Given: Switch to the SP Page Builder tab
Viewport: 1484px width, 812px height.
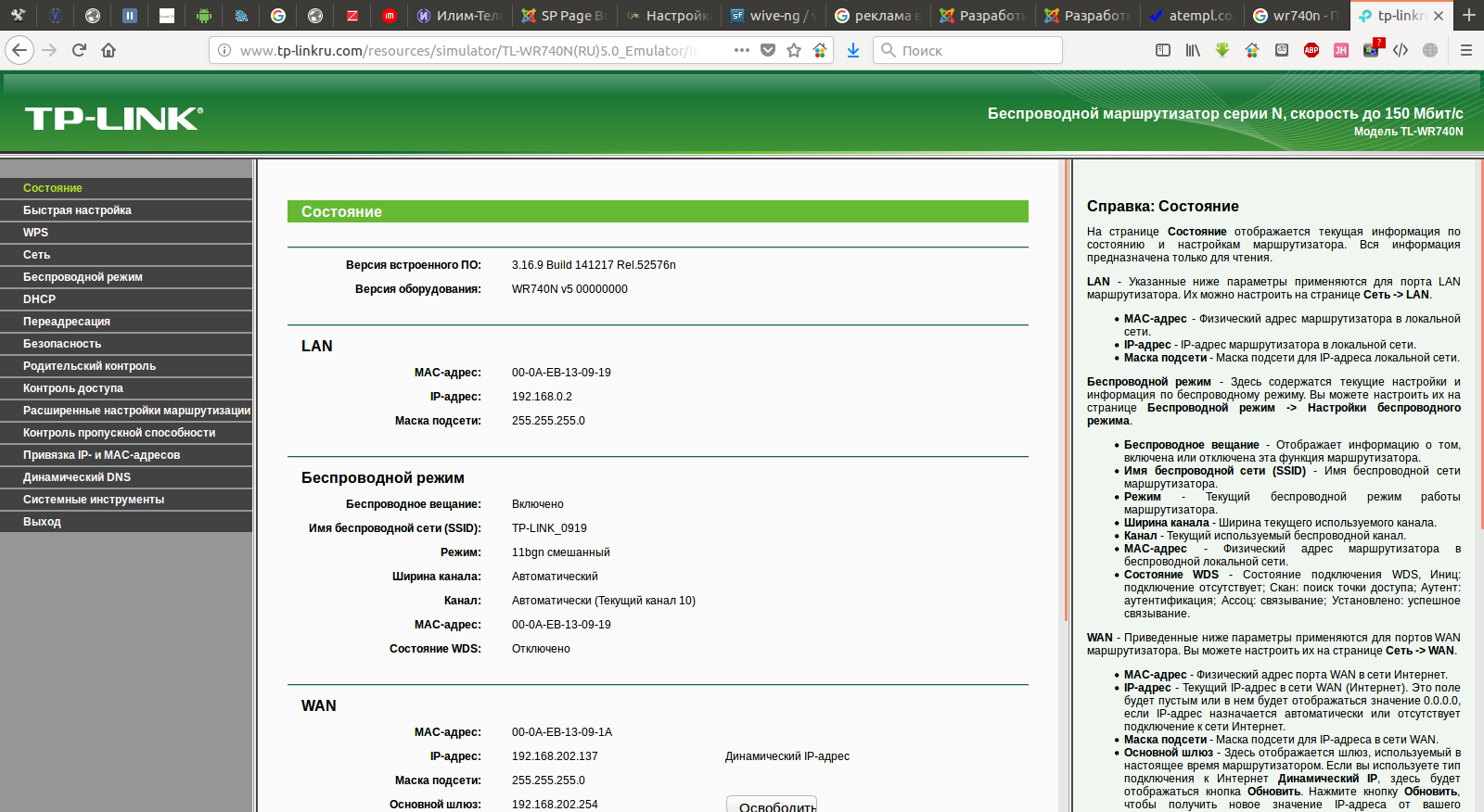Looking at the screenshot, I should click(x=564, y=15).
